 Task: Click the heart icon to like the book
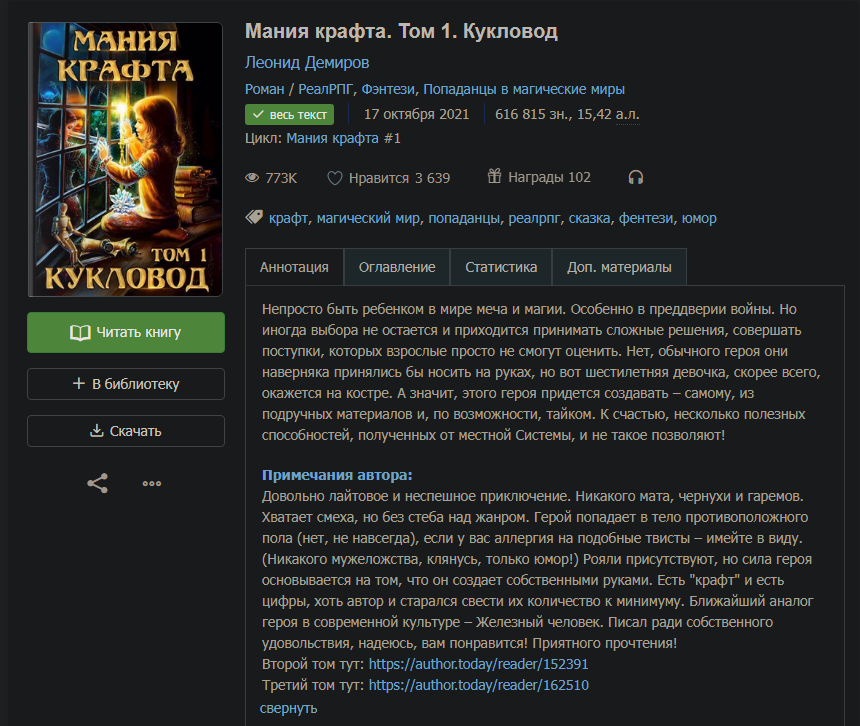[x=335, y=178]
